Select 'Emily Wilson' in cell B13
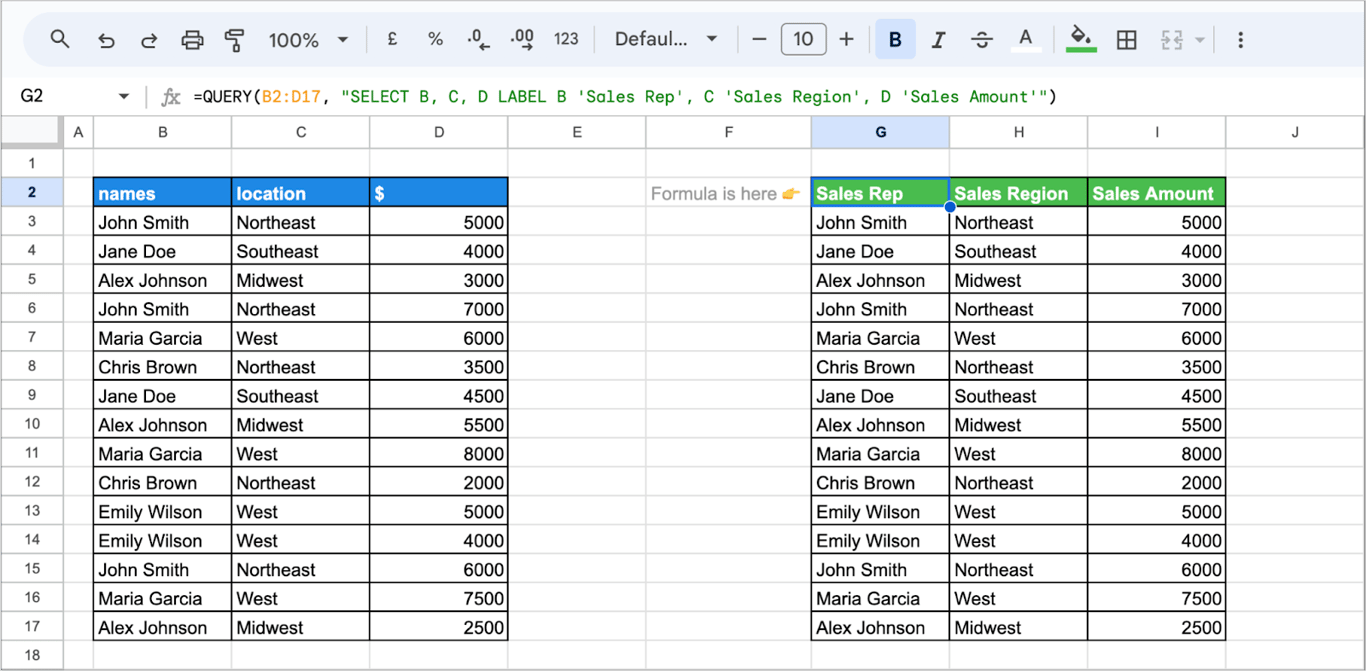1366x671 pixels. [x=162, y=512]
